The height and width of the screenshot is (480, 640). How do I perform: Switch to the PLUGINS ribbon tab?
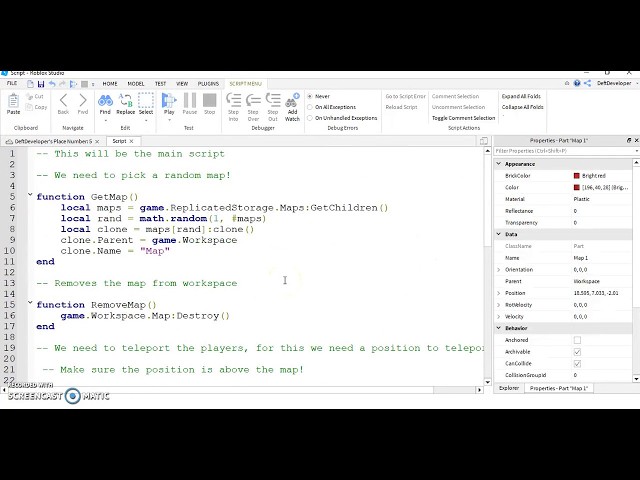tap(209, 84)
